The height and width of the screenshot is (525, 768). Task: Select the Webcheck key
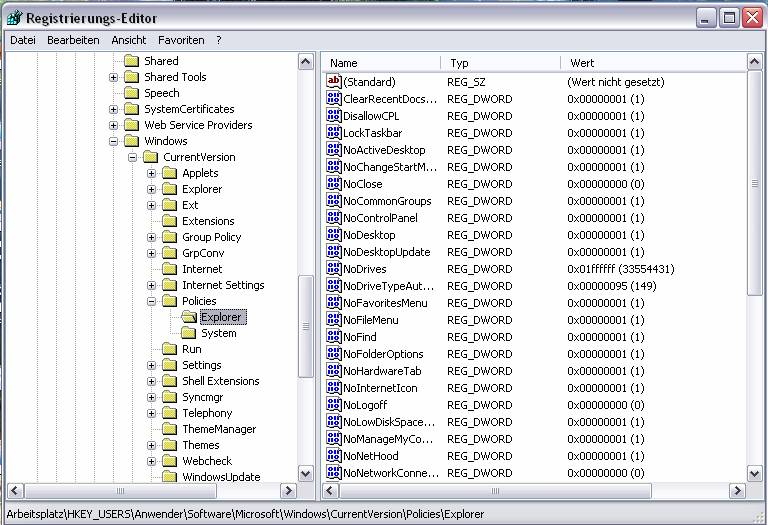[207, 461]
